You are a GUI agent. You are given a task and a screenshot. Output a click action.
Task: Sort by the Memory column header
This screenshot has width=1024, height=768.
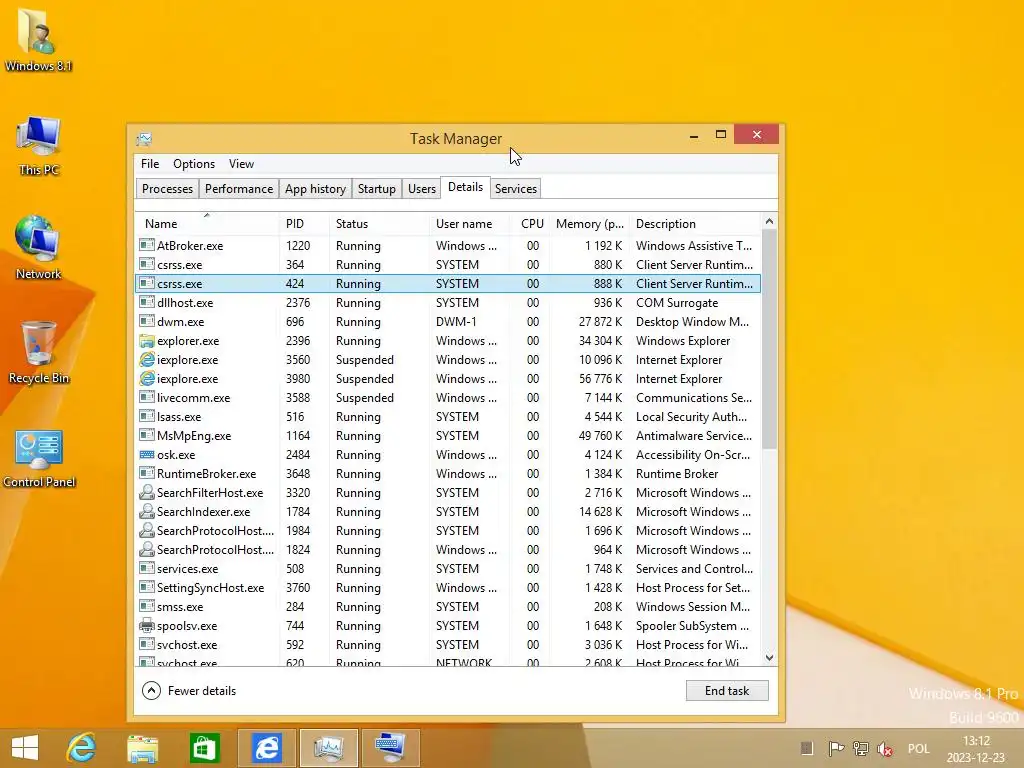(589, 223)
